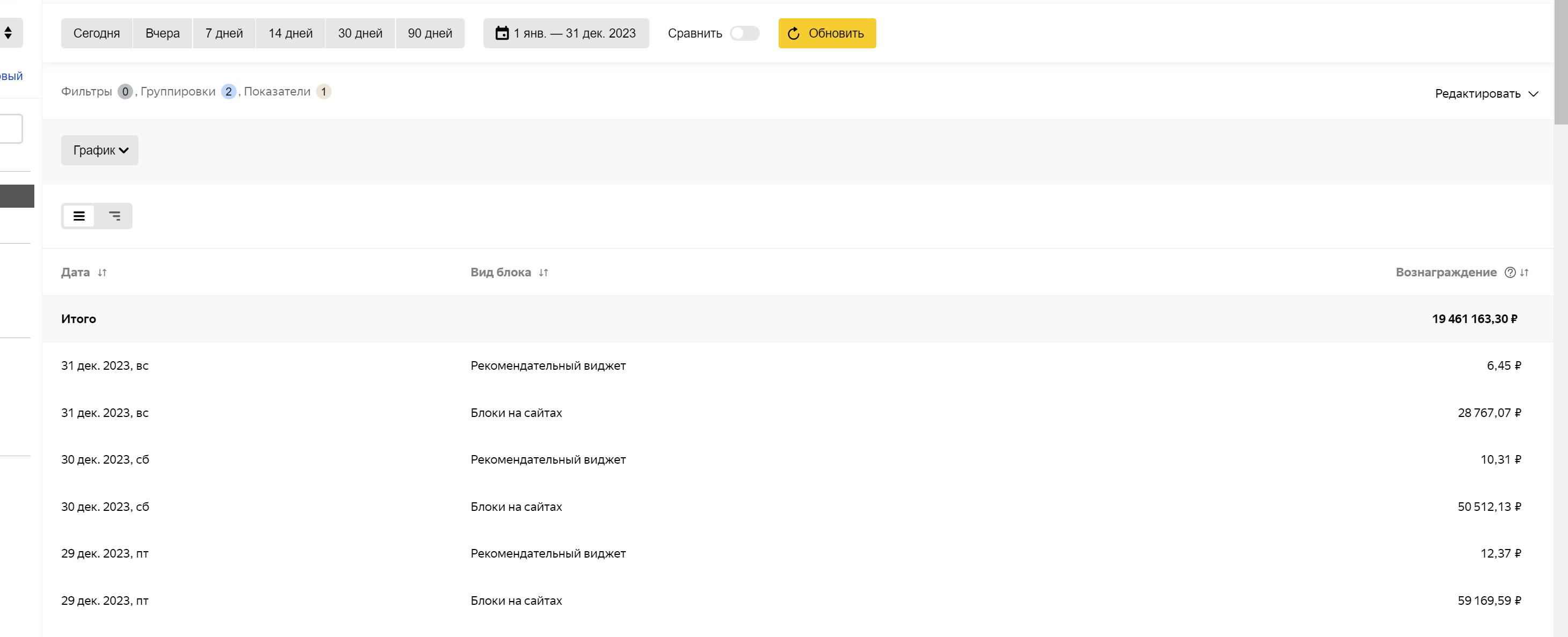Select value 12,37 ₽
This screenshot has width=1568, height=637.
pos(1500,553)
